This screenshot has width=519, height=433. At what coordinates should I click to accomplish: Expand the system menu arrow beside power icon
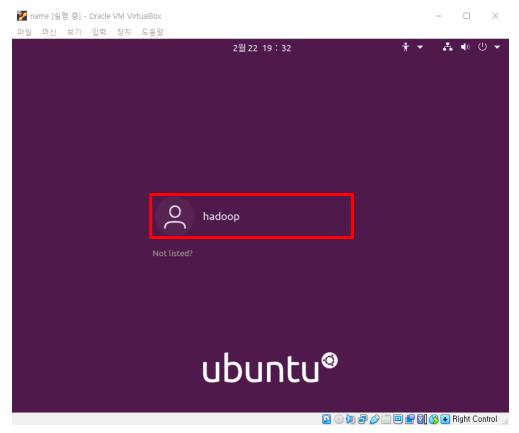click(x=497, y=47)
